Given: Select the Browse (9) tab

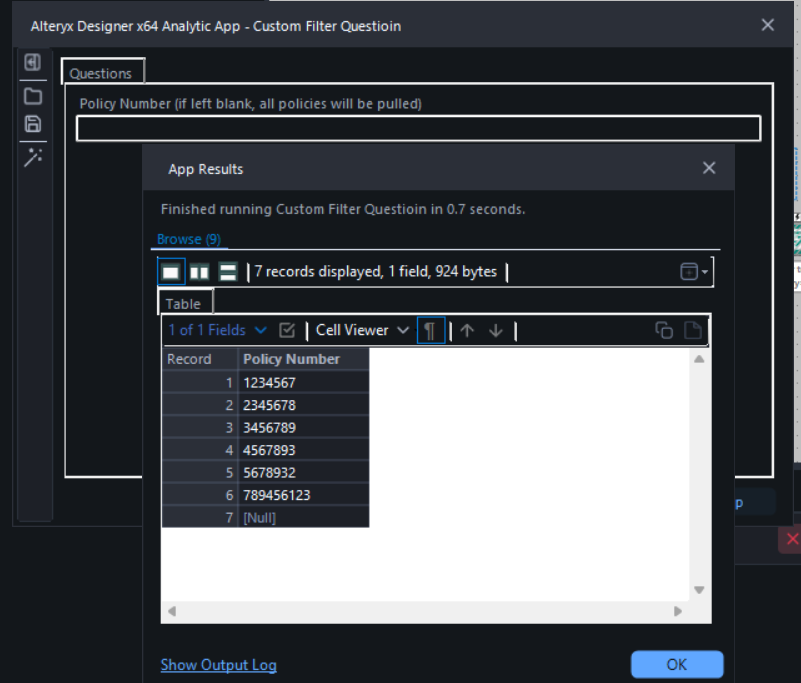Looking at the screenshot, I should coord(189,239).
